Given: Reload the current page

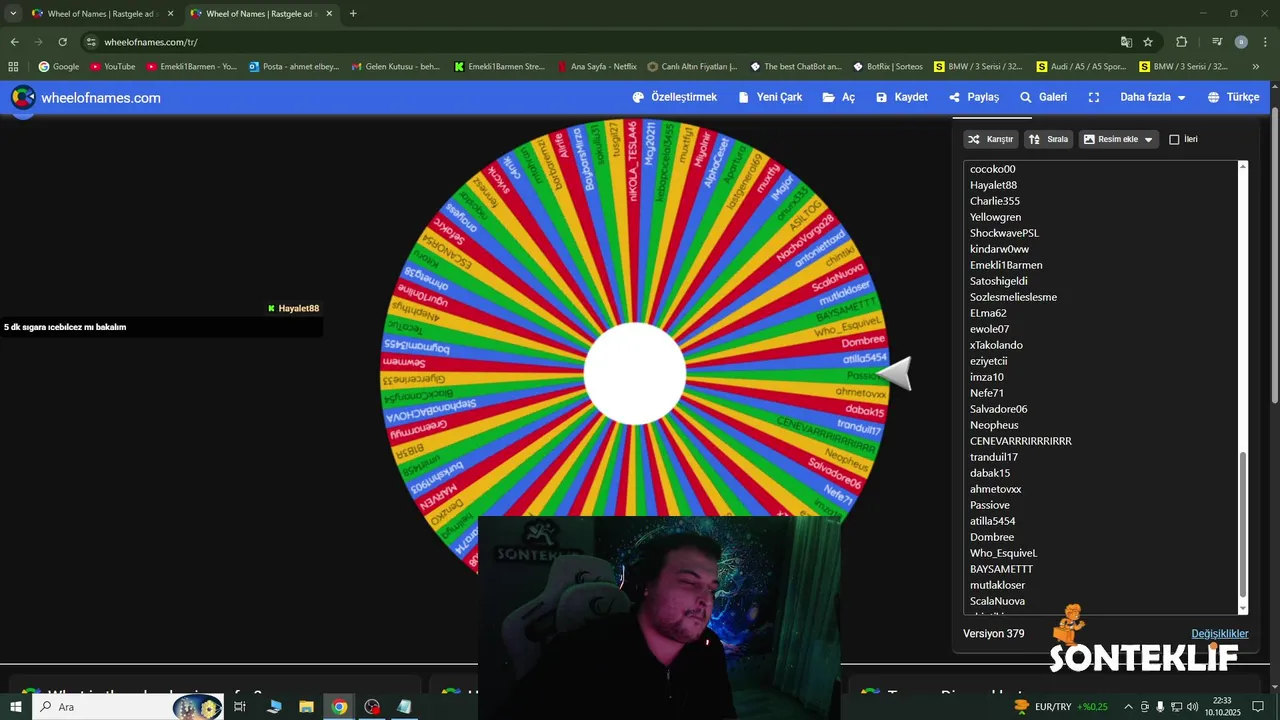Looking at the screenshot, I should (x=63, y=42).
